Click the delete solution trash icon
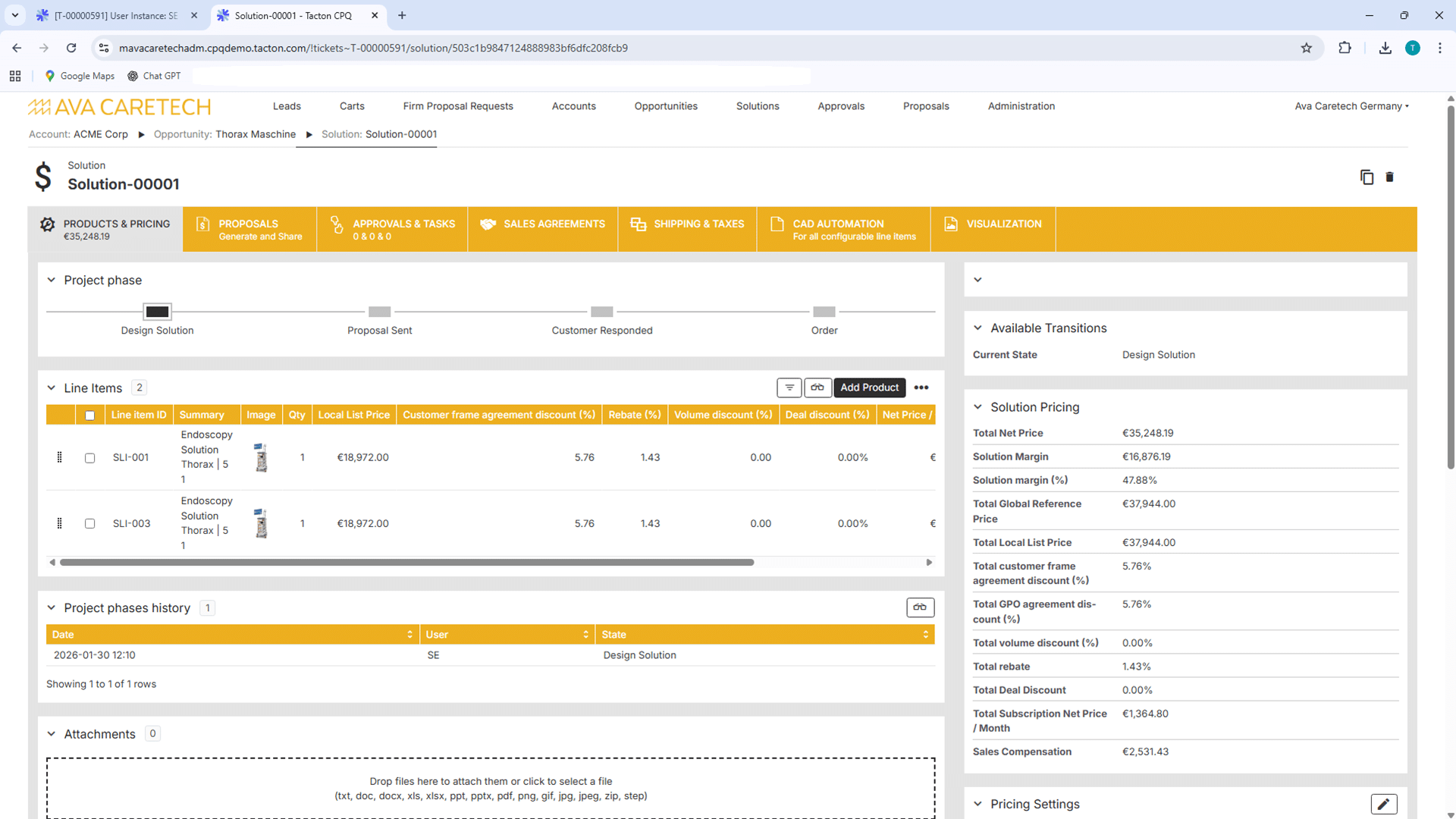The height and width of the screenshot is (819, 1456). click(1389, 177)
